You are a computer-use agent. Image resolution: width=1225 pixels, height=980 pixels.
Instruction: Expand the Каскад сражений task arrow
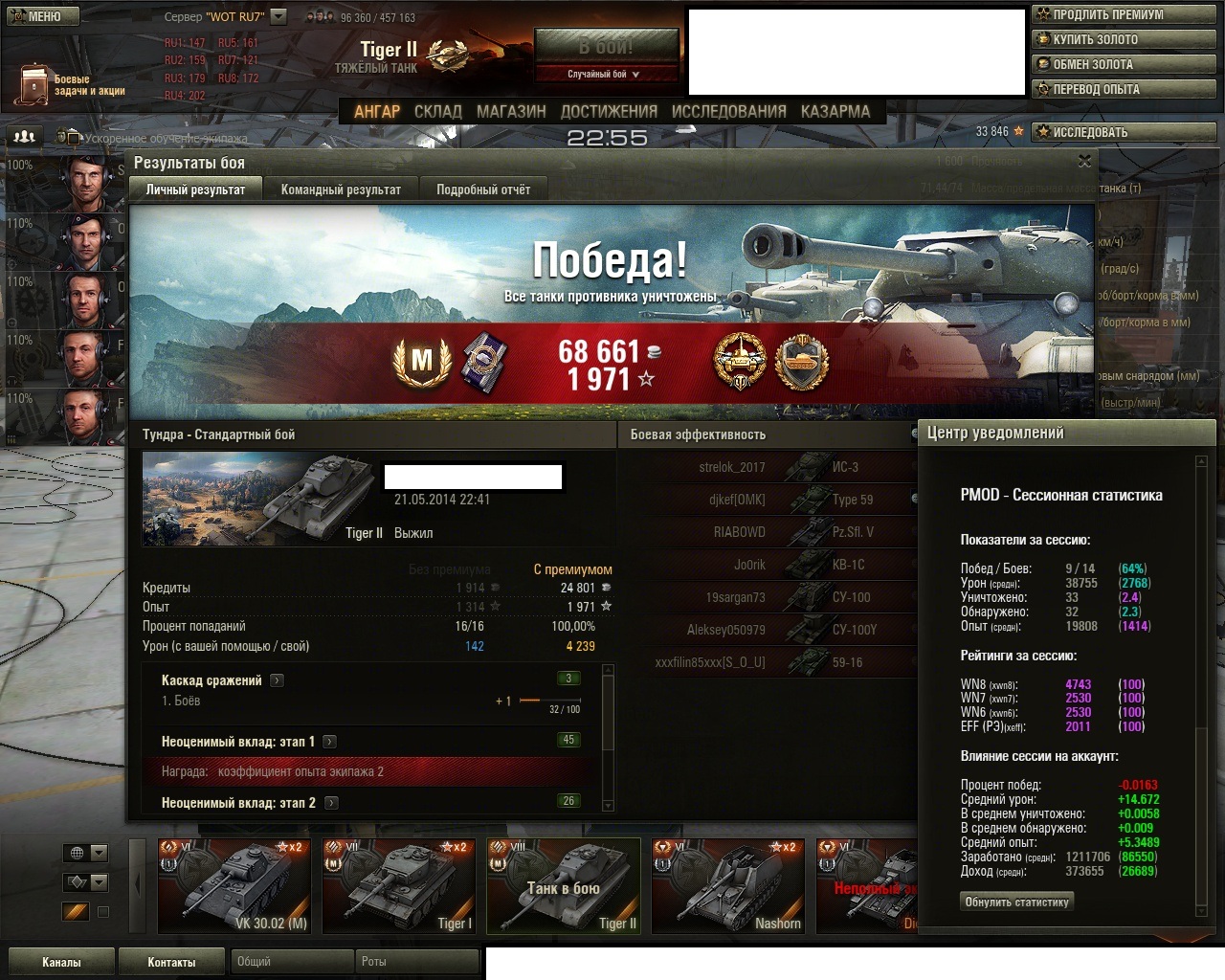click(x=277, y=680)
